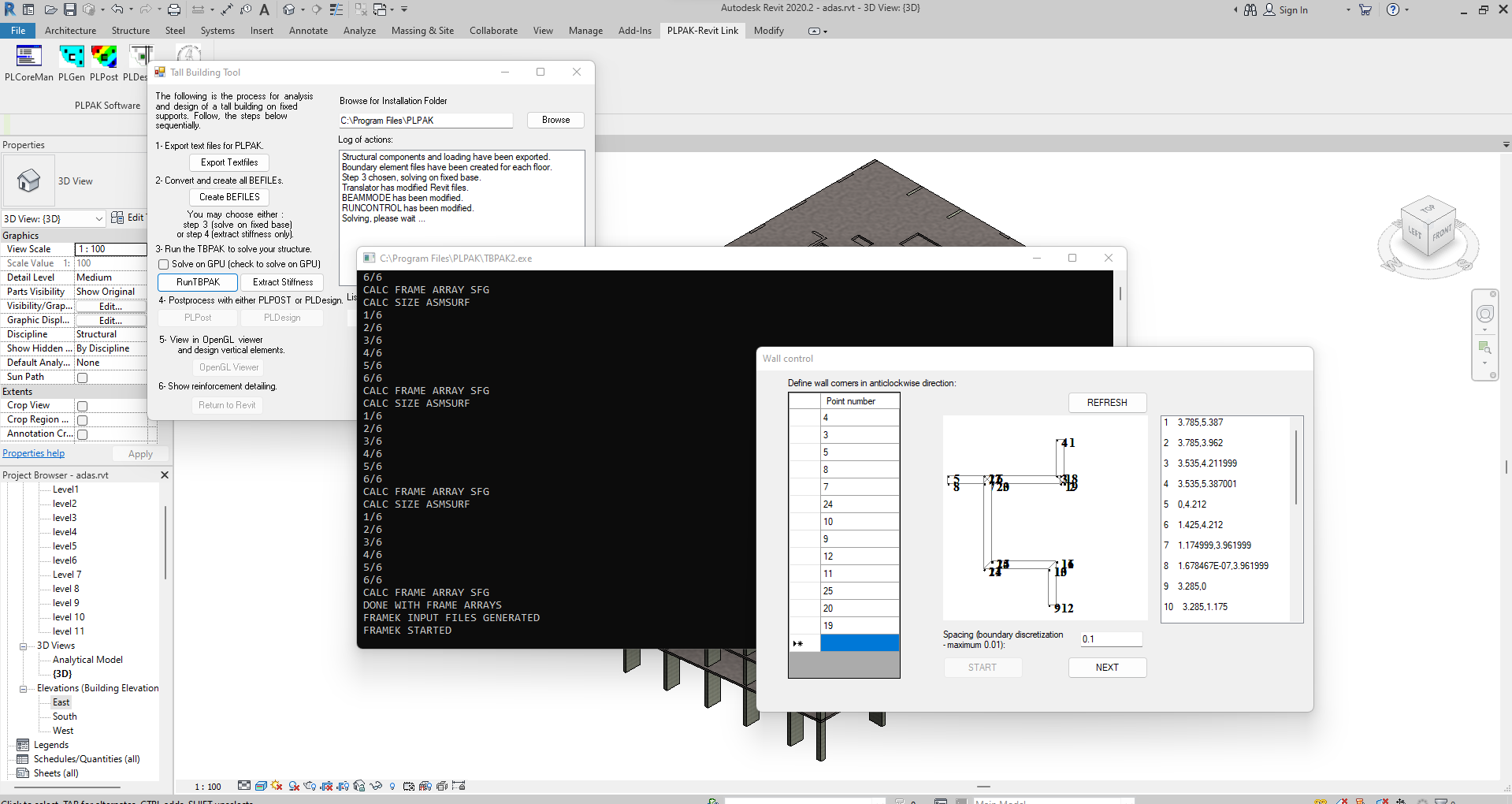The width and height of the screenshot is (1512, 804).
Task: Click the installation folder path field
Action: 426,121
